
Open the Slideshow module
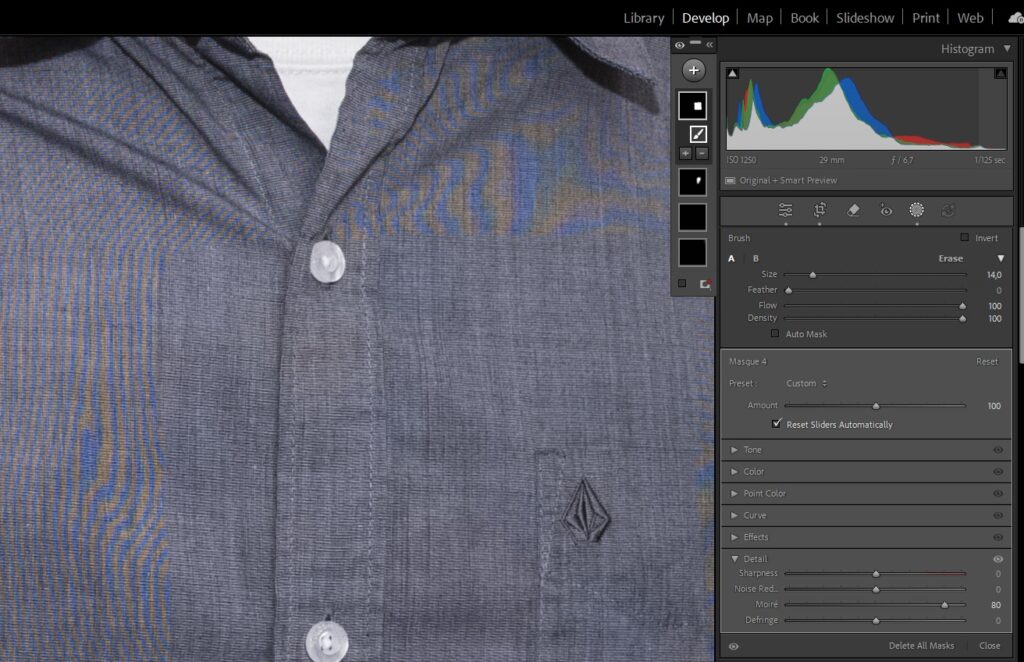pos(865,18)
